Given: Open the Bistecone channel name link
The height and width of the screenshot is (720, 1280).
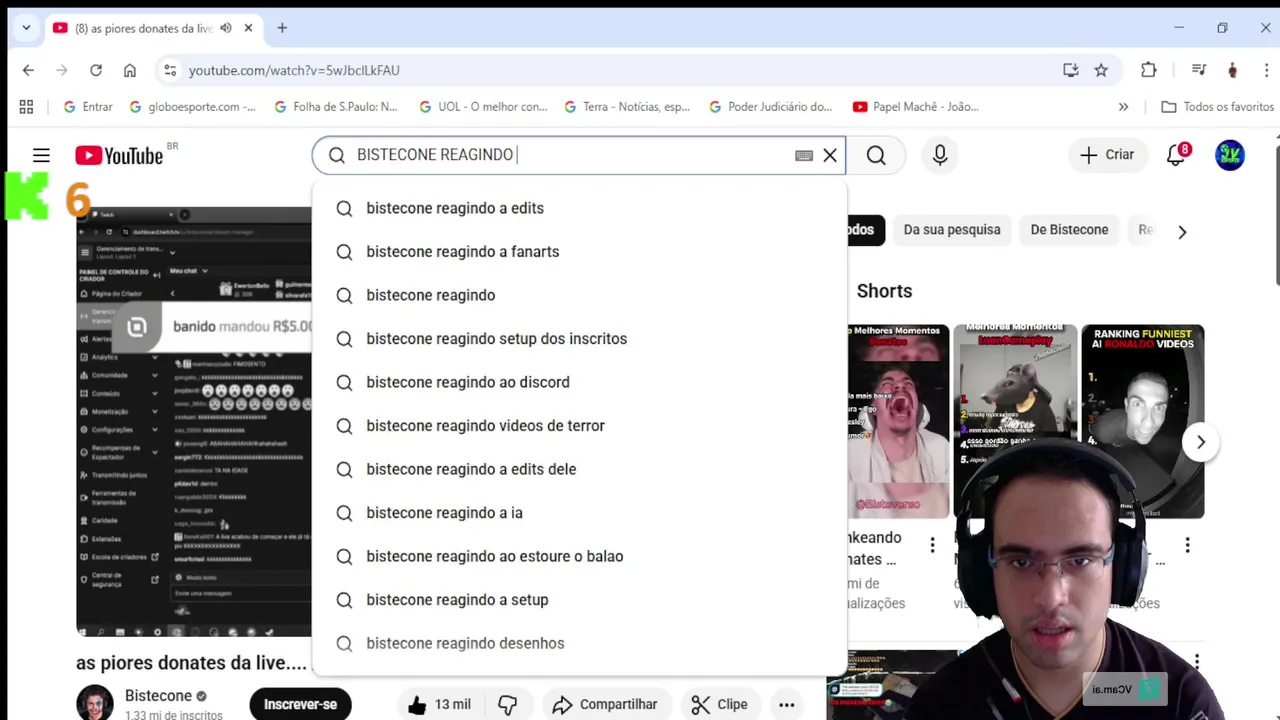Looking at the screenshot, I should 158,696.
